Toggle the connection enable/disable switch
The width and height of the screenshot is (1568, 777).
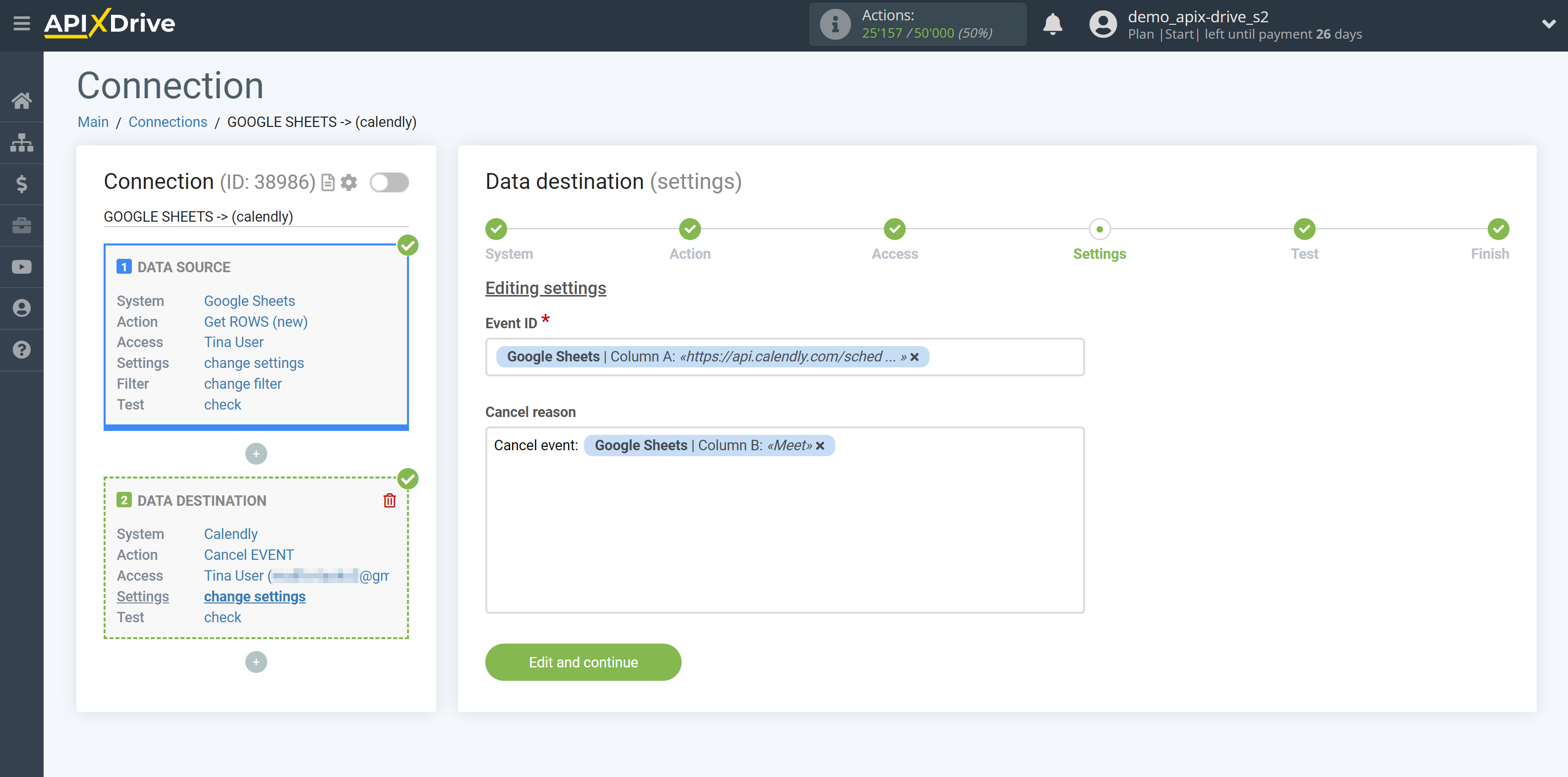tap(390, 182)
